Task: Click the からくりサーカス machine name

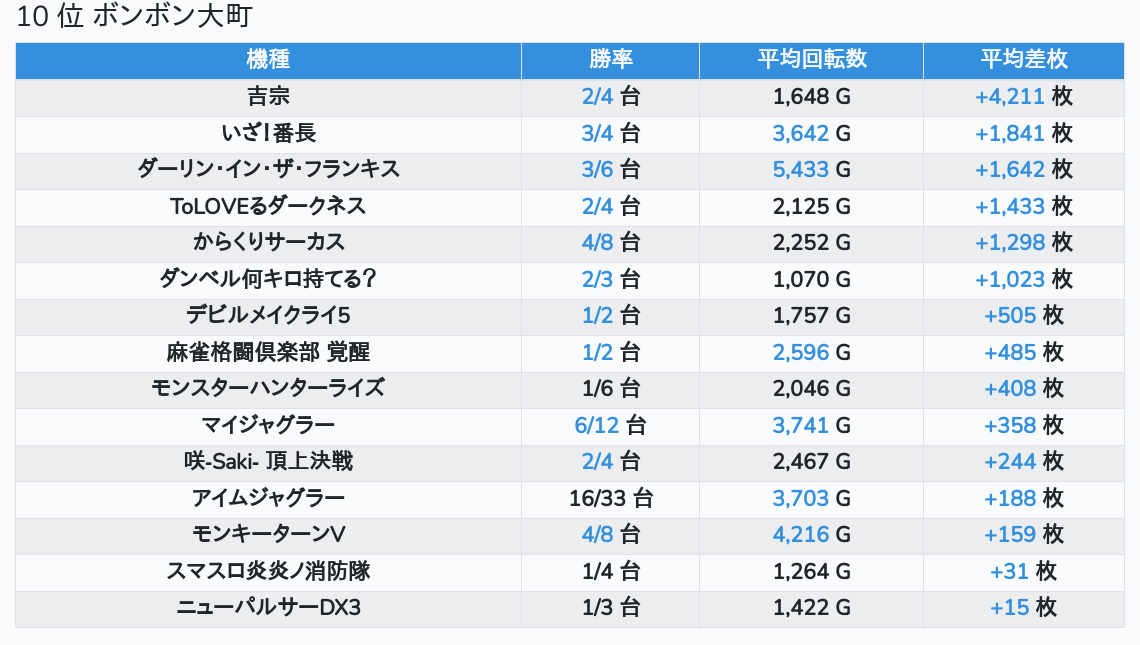Action: [268, 242]
